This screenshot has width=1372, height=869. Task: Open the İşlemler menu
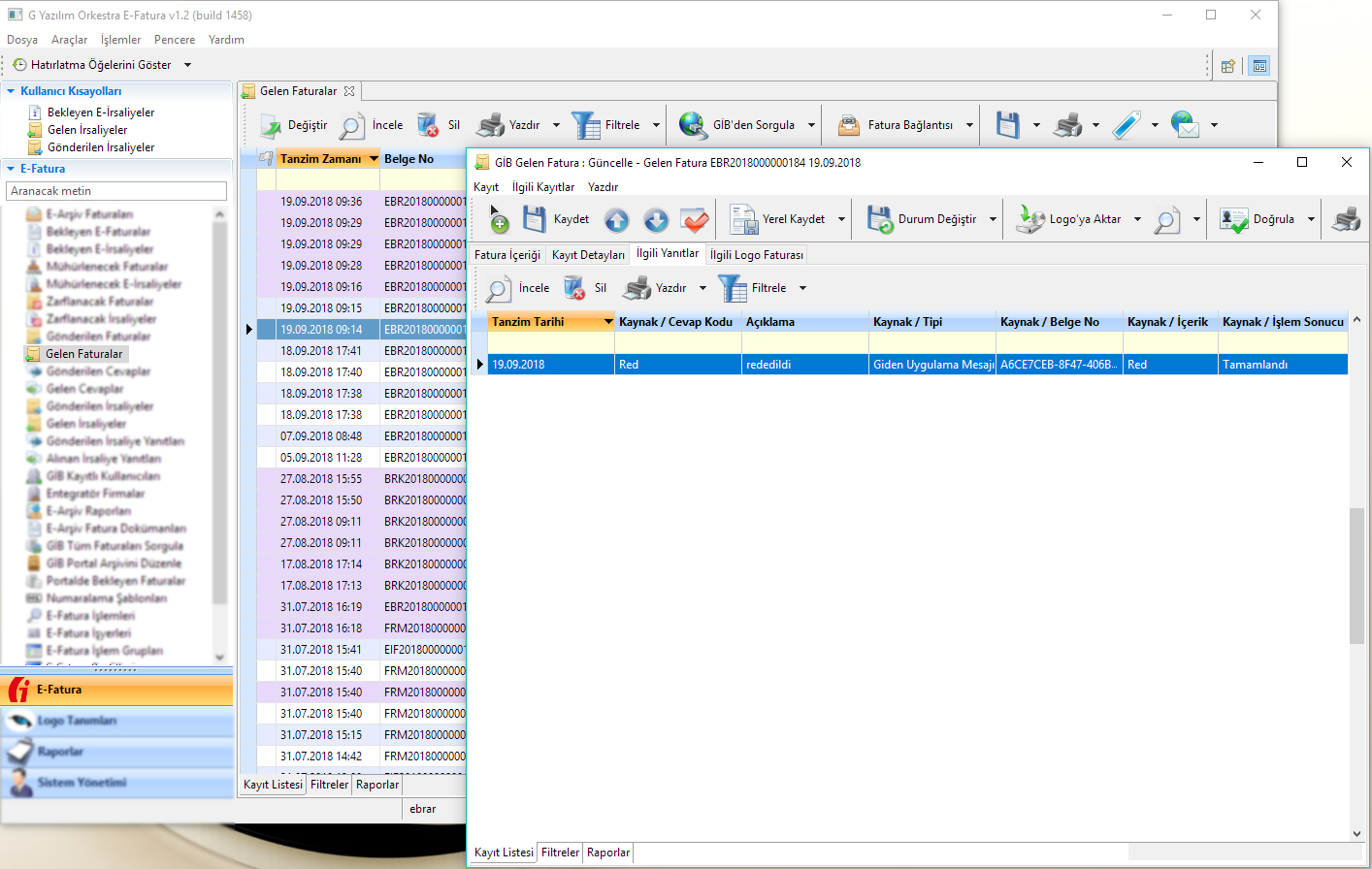[x=120, y=40]
